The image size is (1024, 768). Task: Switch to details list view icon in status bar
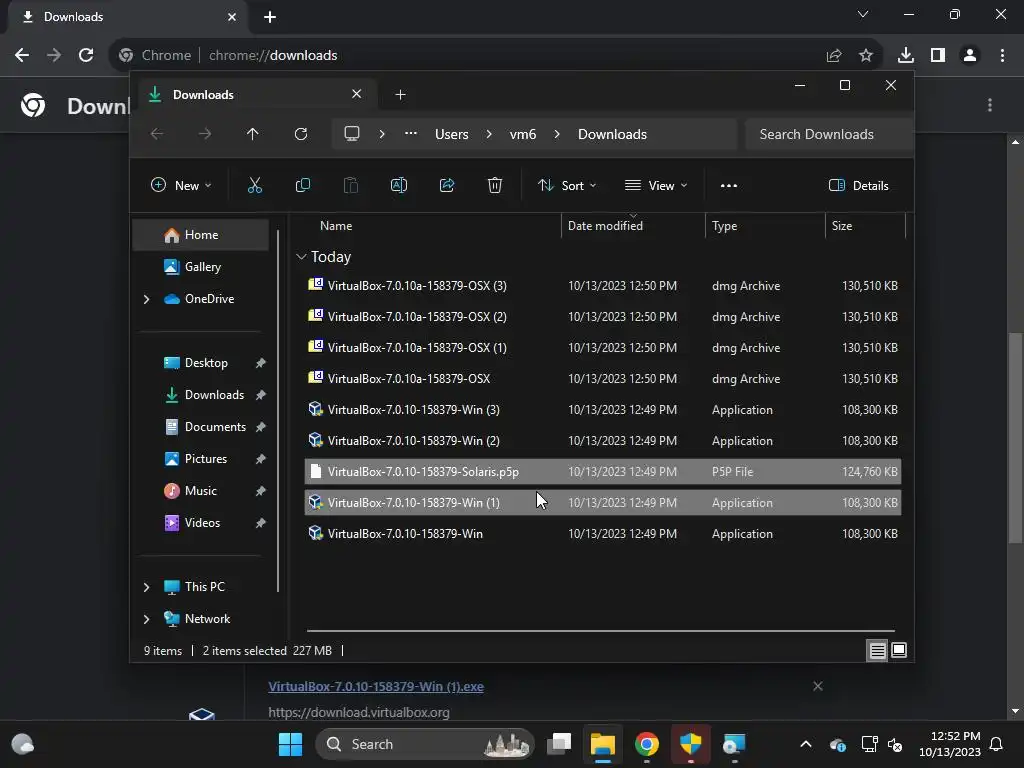877,650
